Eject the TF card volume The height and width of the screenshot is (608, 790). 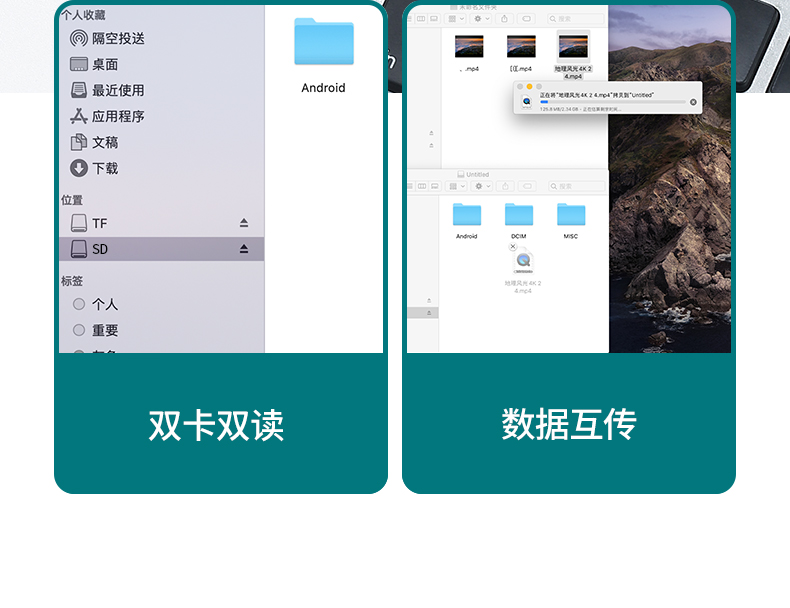pos(244,223)
